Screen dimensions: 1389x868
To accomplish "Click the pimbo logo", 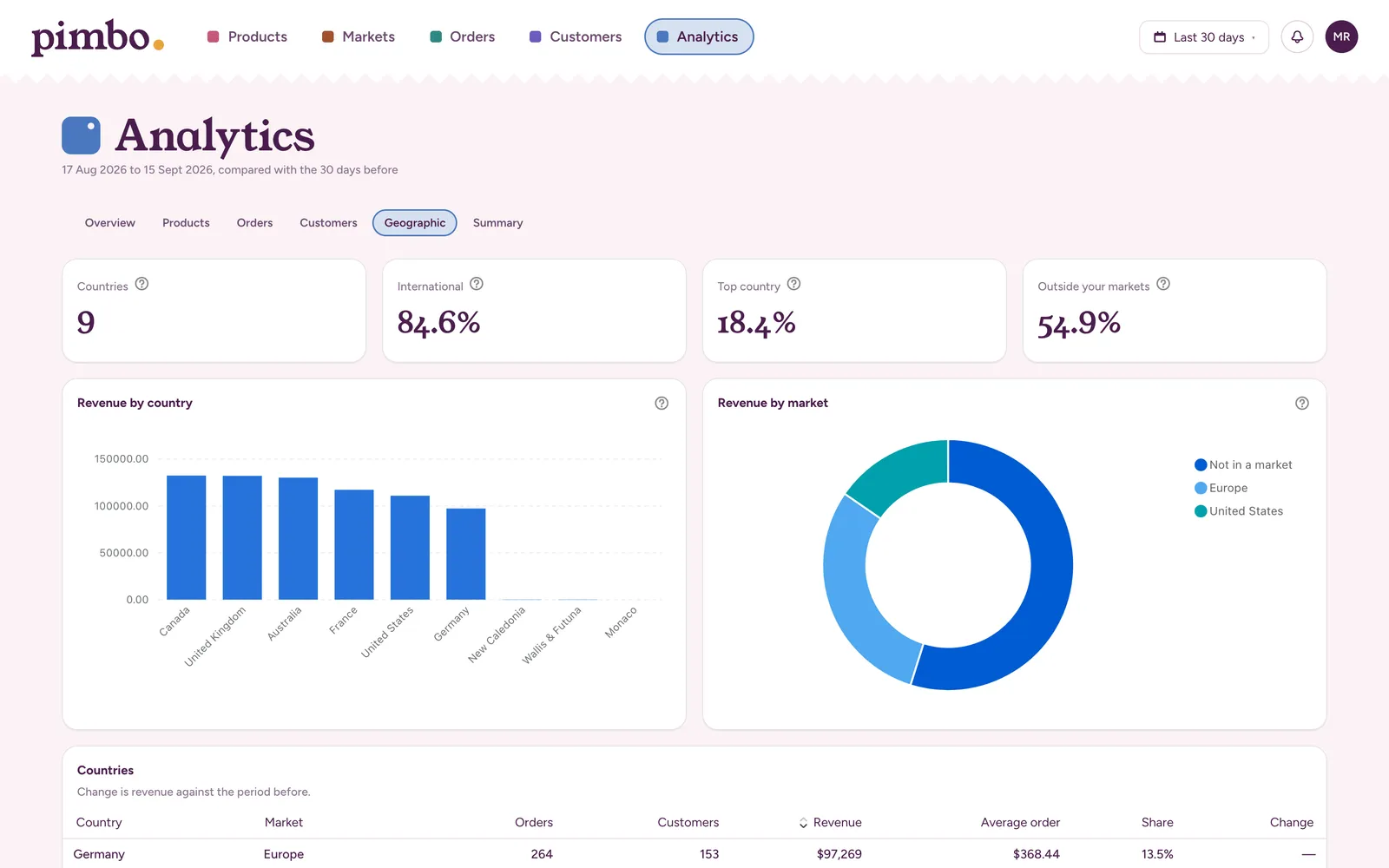I will 97,37.
